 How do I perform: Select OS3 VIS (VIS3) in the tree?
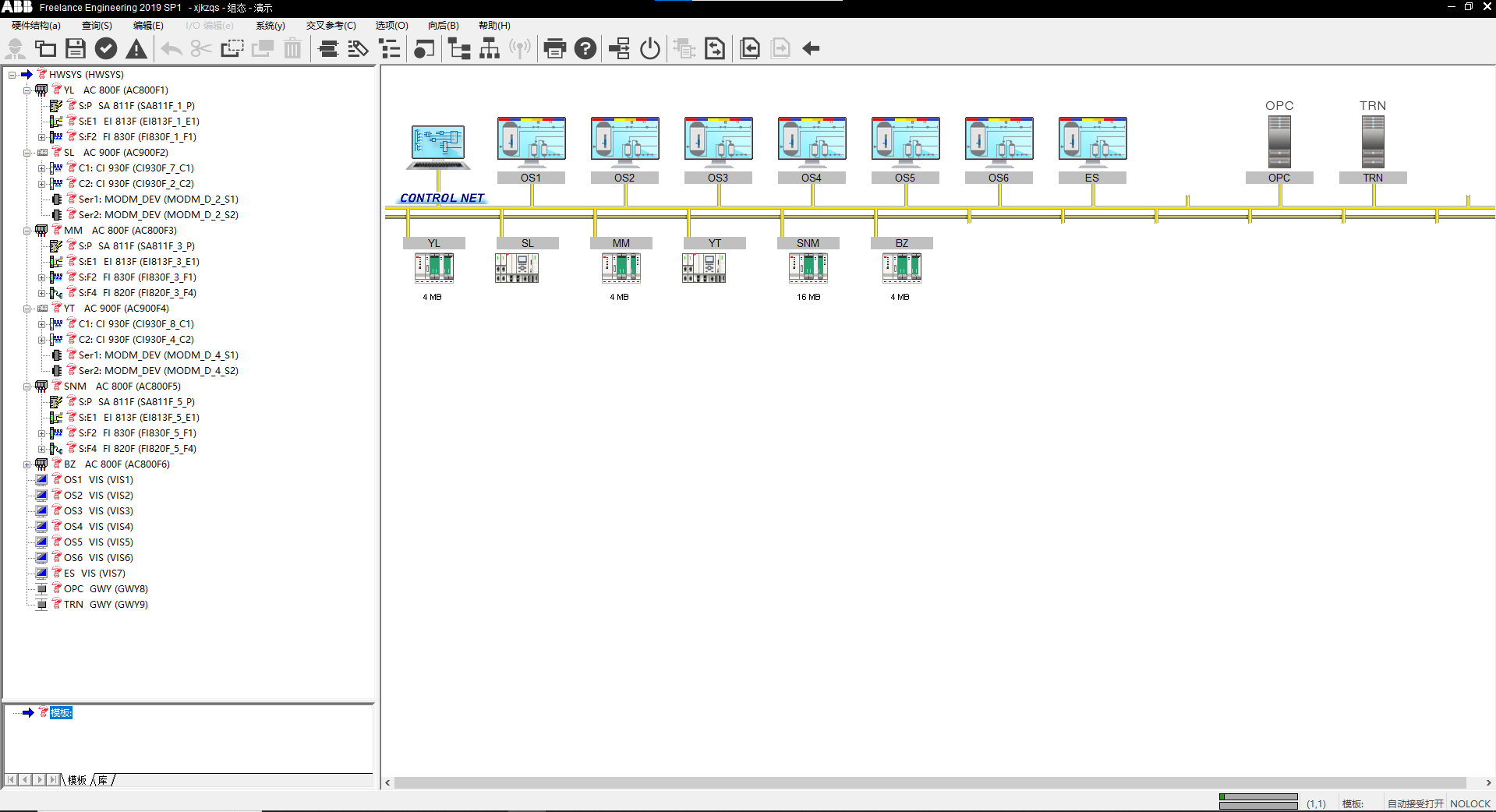98,511
